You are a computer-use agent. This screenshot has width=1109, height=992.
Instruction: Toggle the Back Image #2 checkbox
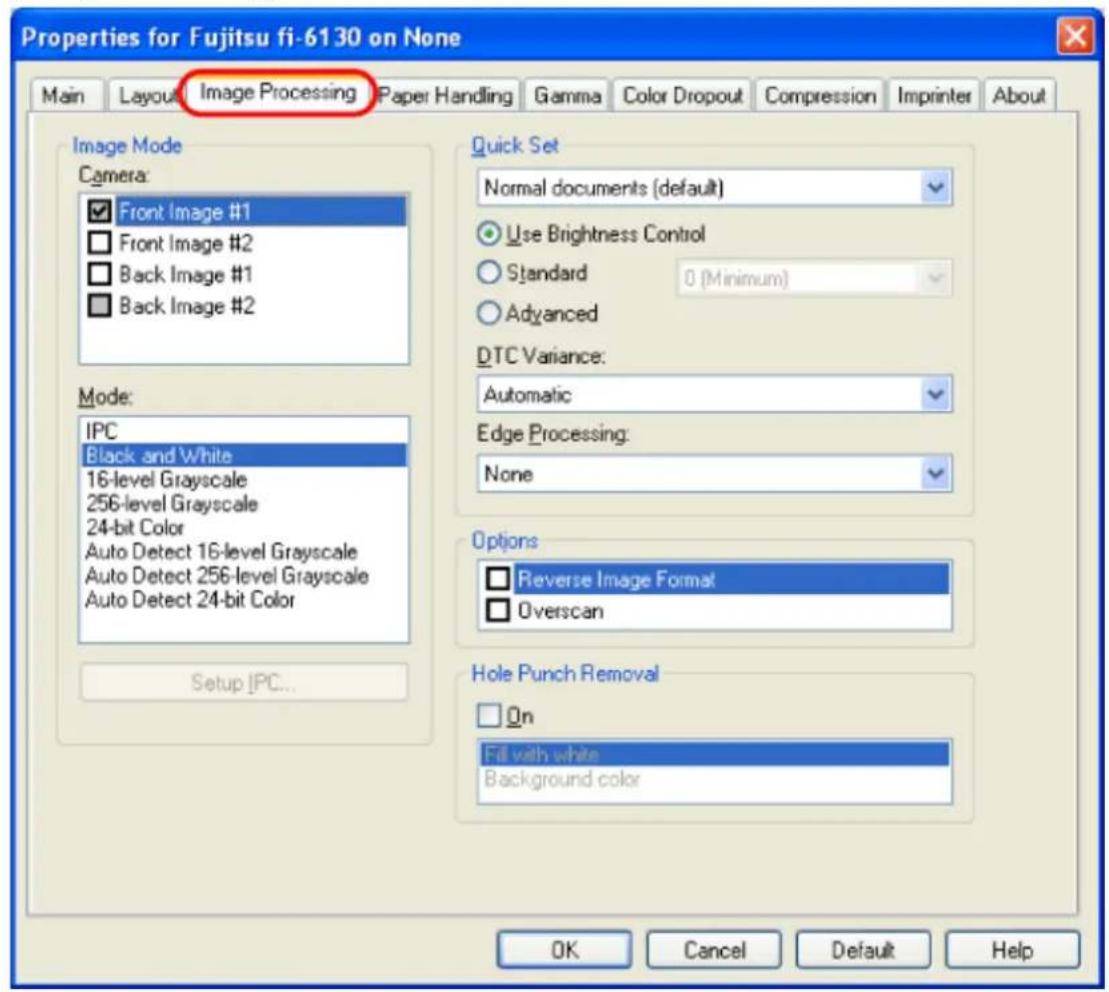[x=99, y=305]
